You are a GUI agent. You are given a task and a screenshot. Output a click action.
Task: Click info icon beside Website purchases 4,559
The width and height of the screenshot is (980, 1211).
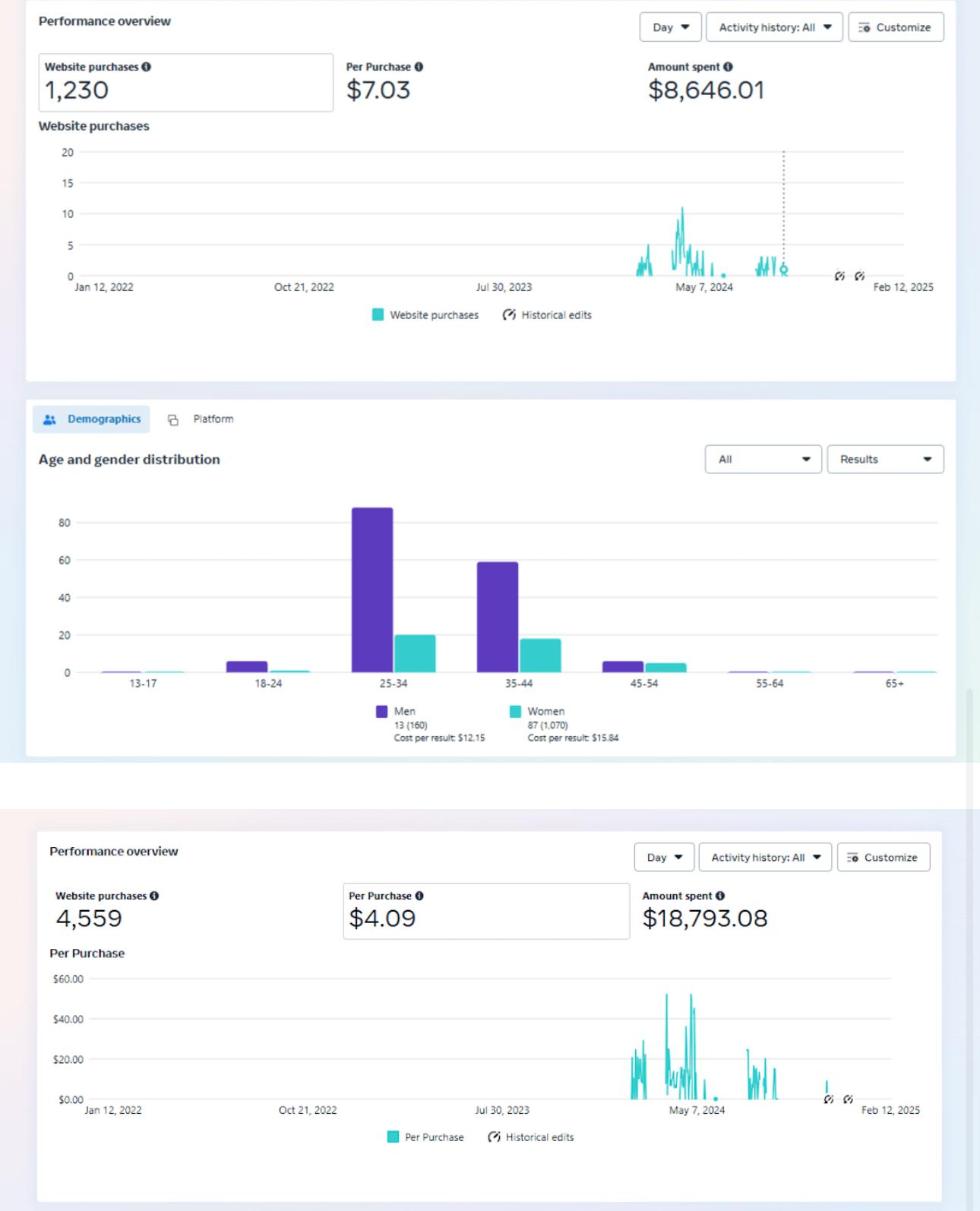[154, 896]
